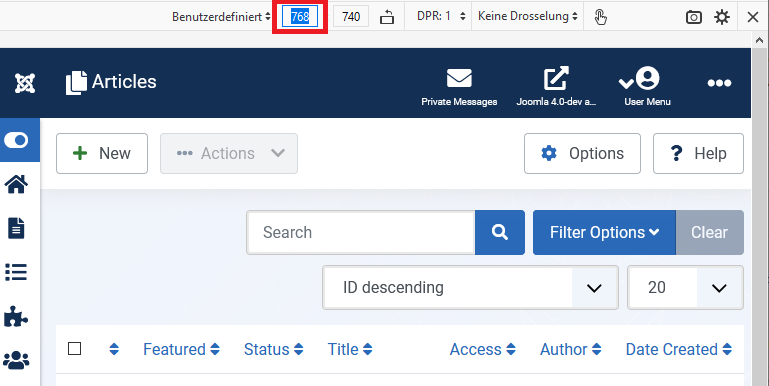Open the Keine Drosselung throttling dropdown
Image resolution: width=769 pixels, height=386 pixels.
528,16
